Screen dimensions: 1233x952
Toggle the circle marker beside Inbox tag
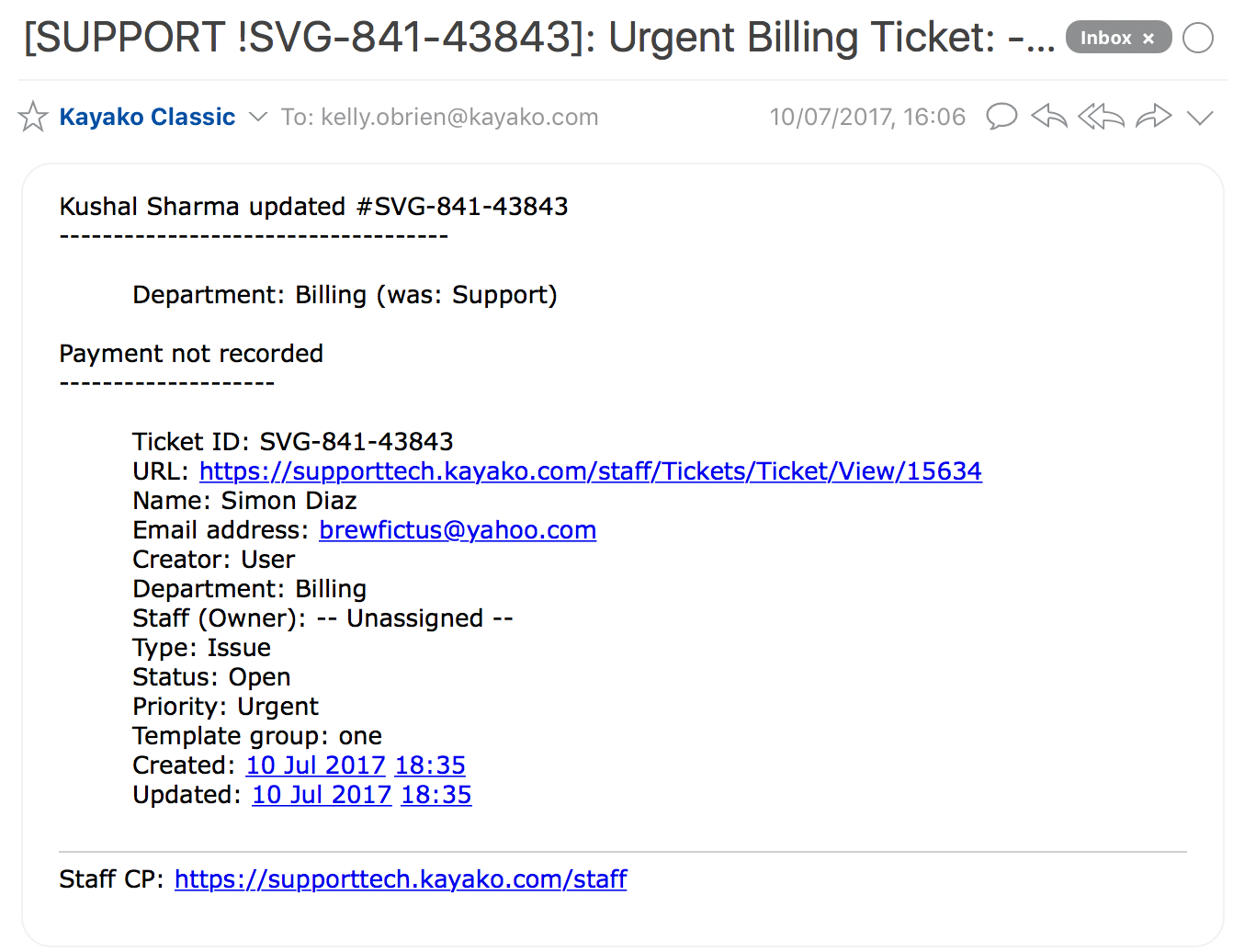1198,38
